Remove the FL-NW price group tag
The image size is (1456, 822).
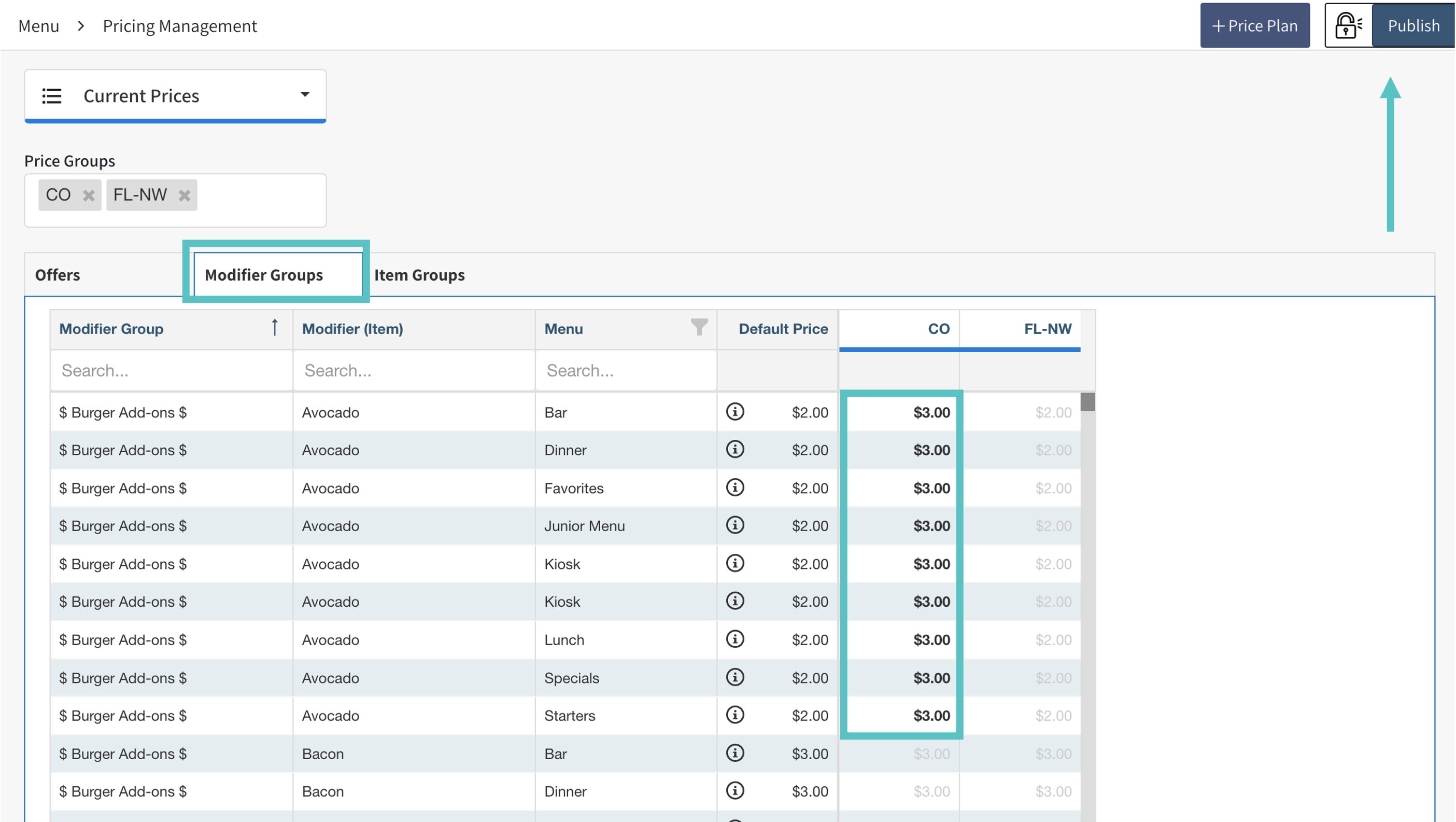pos(184,196)
